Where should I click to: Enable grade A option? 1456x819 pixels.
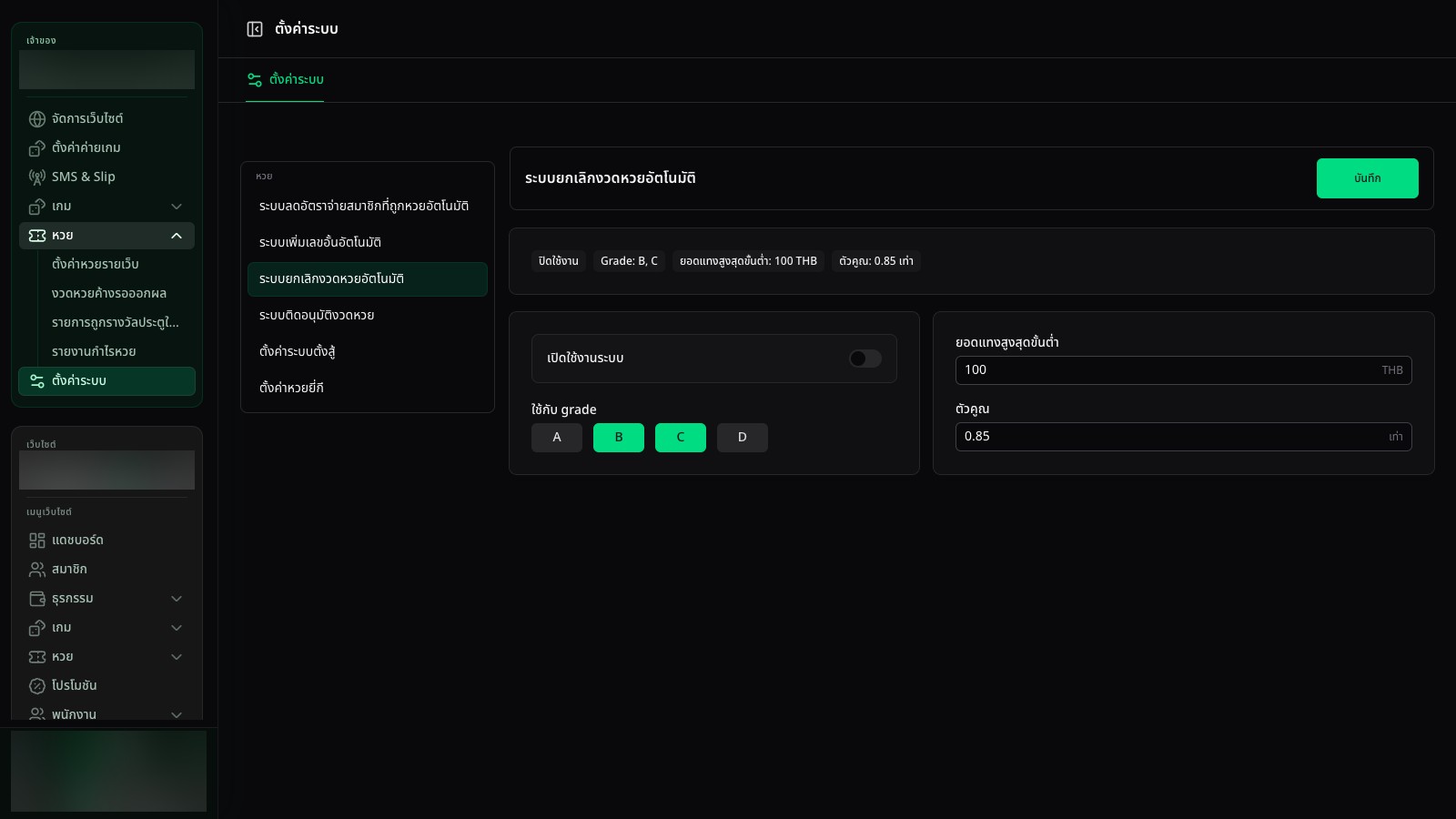pyautogui.click(x=557, y=438)
